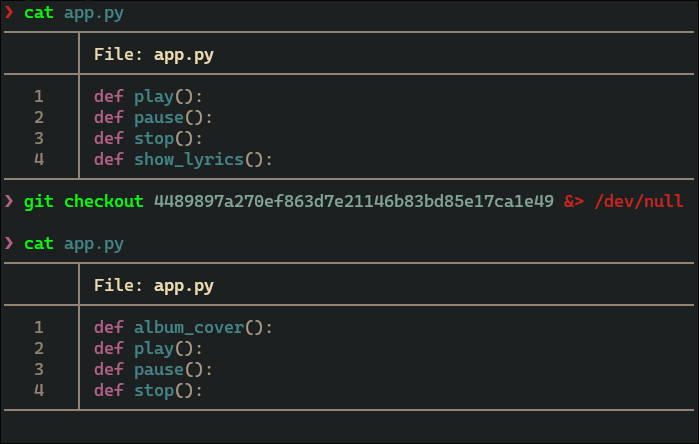Screen dimensions: 699x444
Task: Click the '&>' redirect operator
Action: pyautogui.click(x=574, y=201)
